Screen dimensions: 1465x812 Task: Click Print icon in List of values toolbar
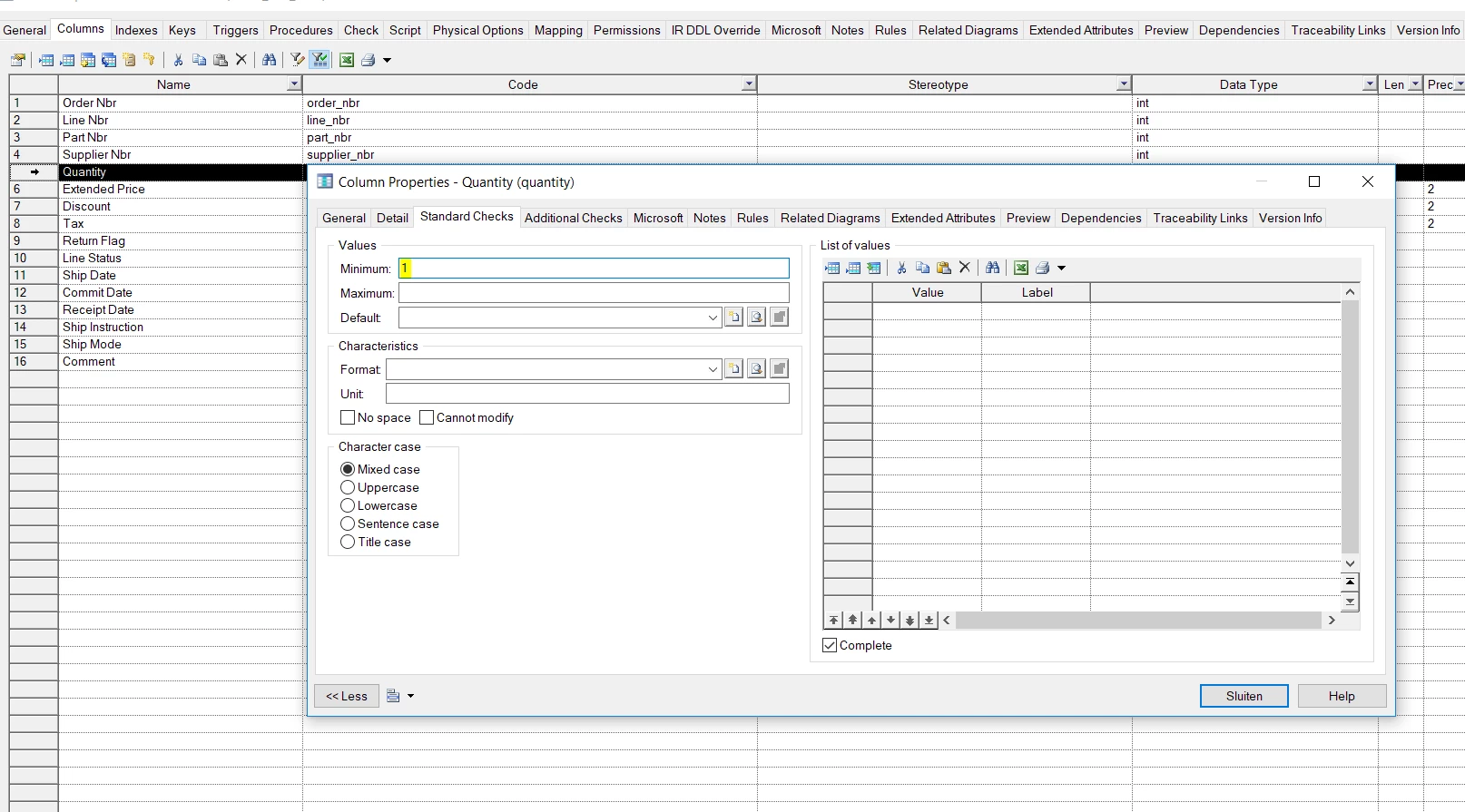(x=1042, y=268)
